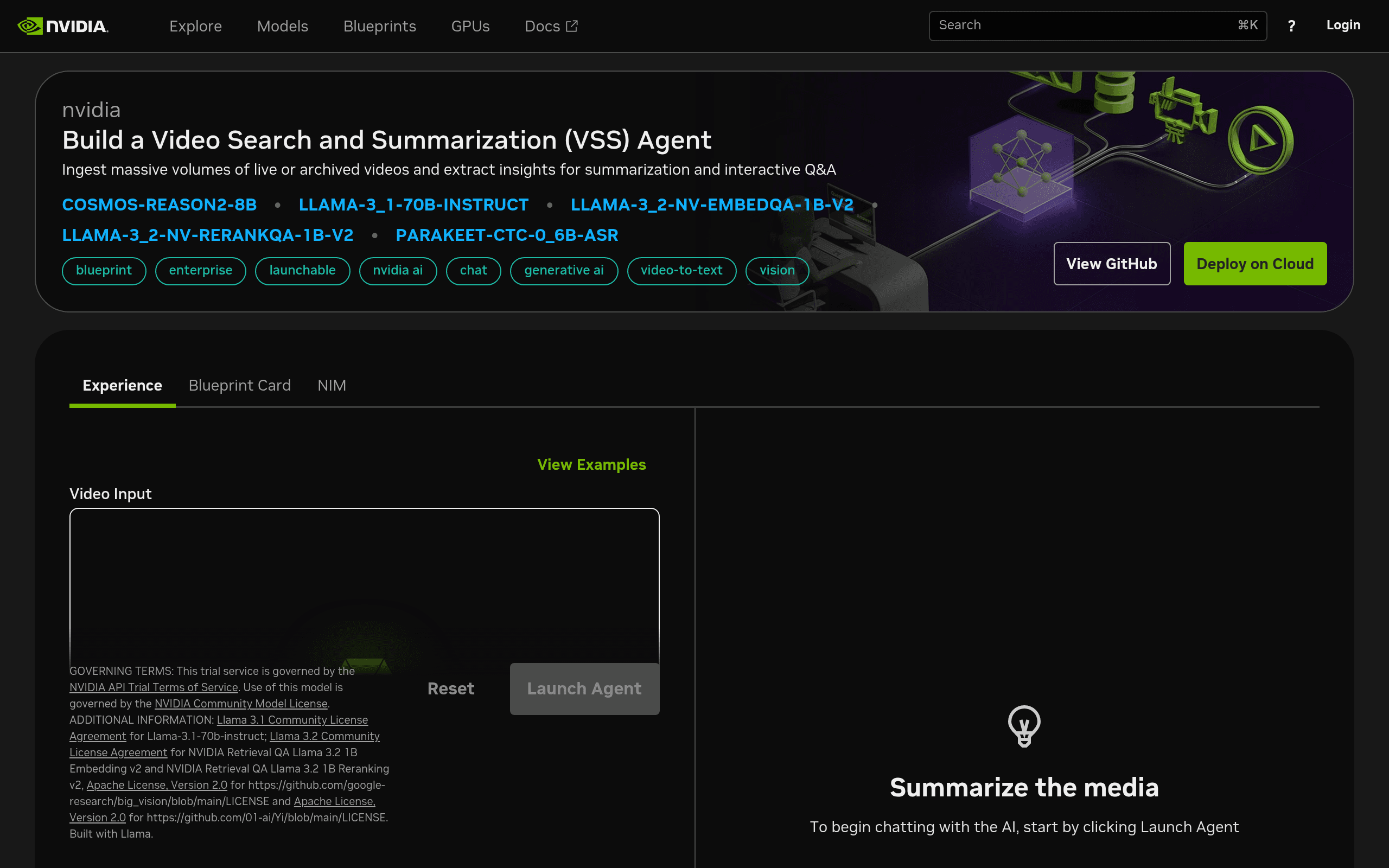The height and width of the screenshot is (868, 1389).
Task: Click the Launch Agent button
Action: pos(584,688)
